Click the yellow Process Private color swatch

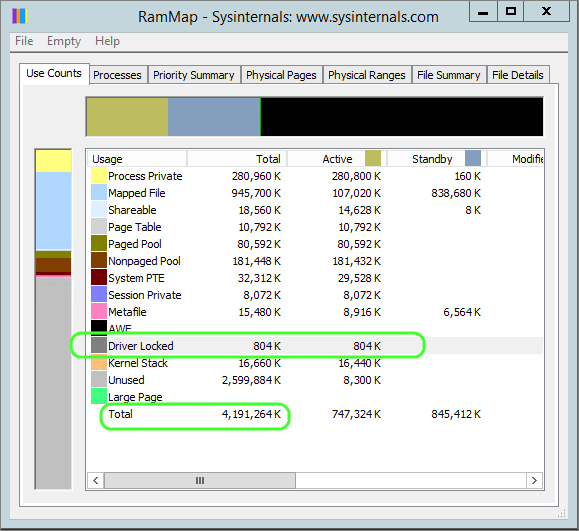(99, 176)
